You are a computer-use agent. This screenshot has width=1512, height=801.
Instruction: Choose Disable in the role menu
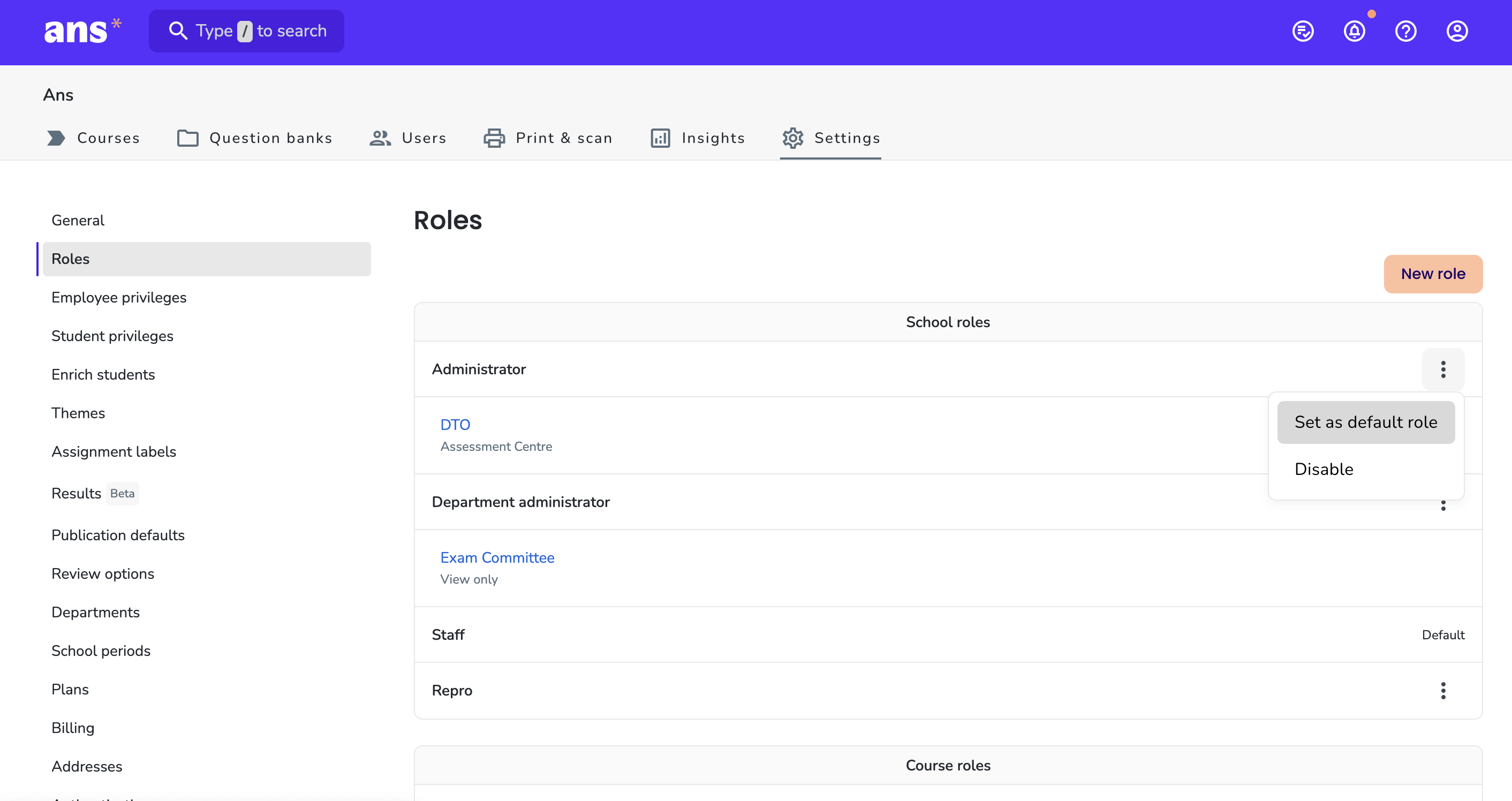click(x=1366, y=469)
